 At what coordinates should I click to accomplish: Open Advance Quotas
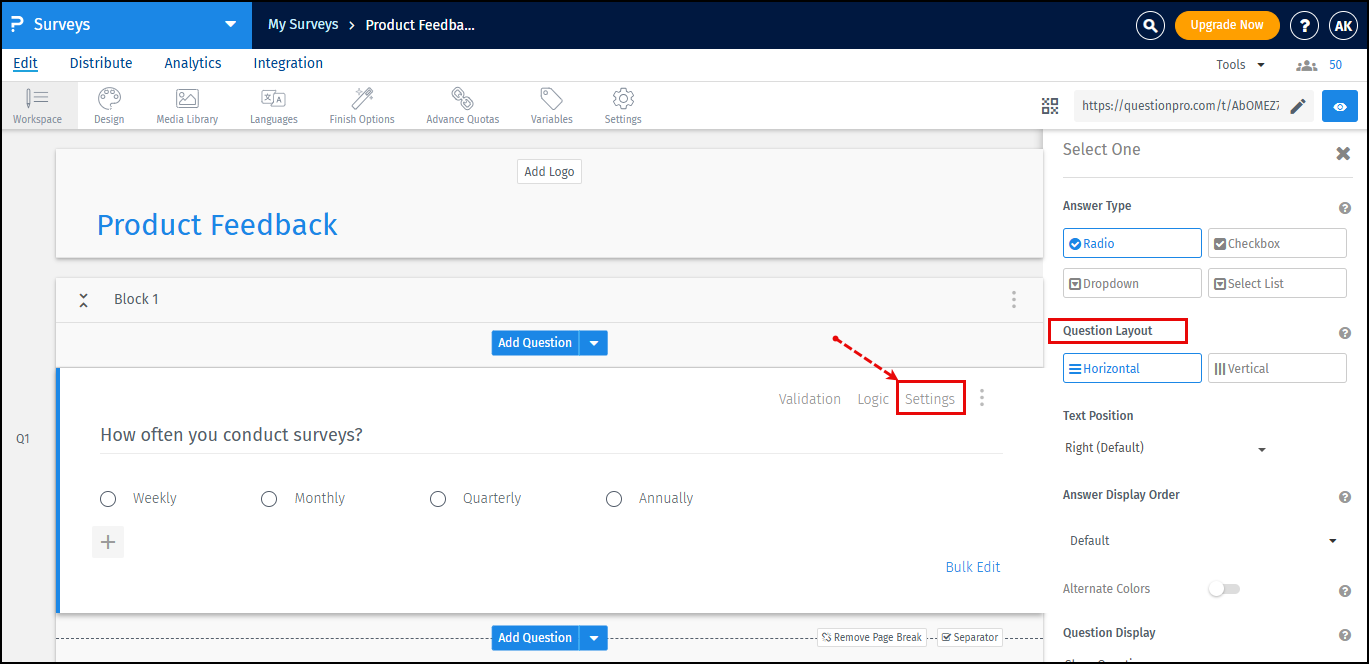click(462, 105)
